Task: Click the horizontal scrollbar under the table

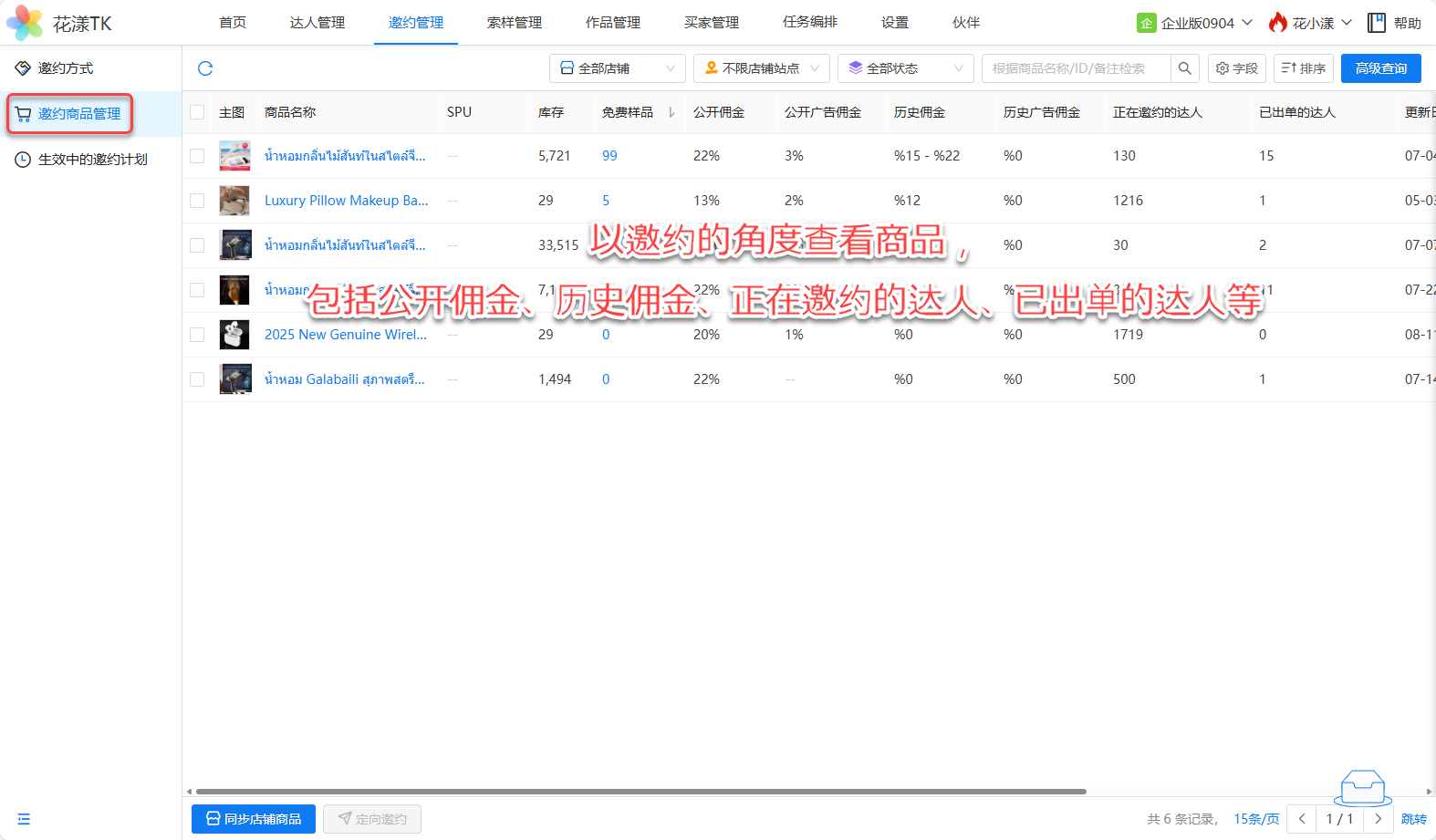Action: coord(639,792)
